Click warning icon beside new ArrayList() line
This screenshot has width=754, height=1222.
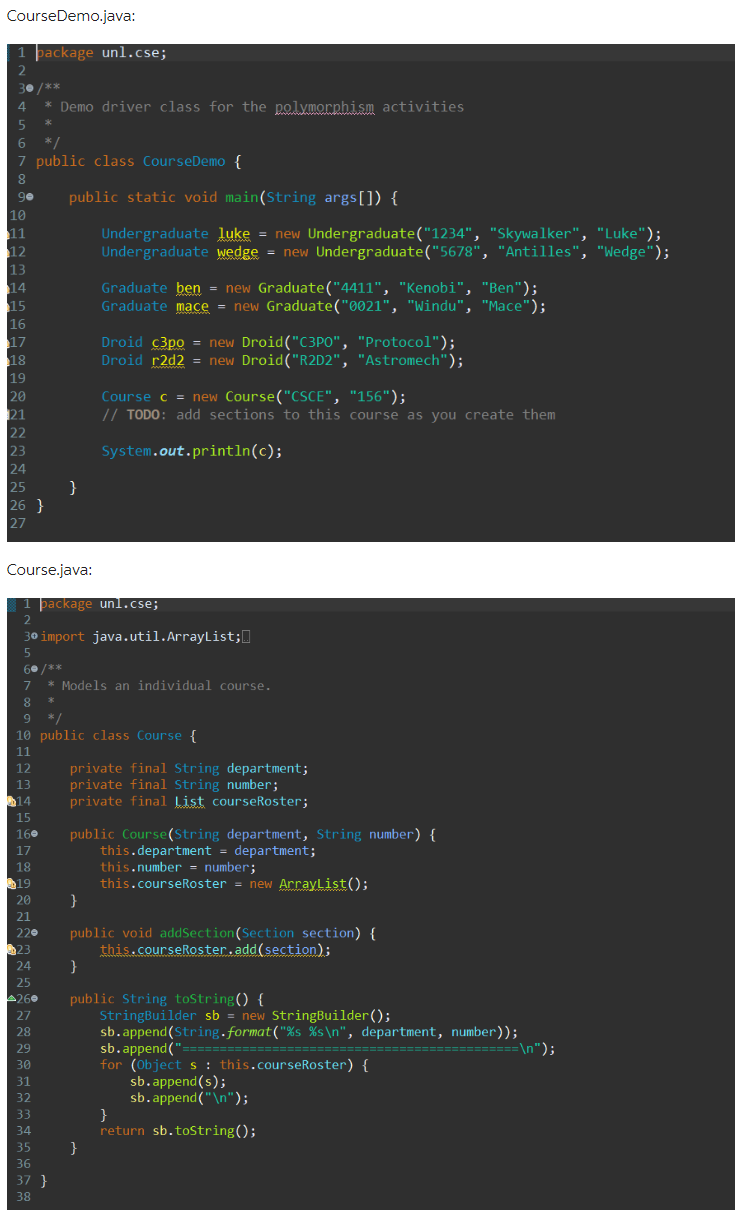click(11, 883)
